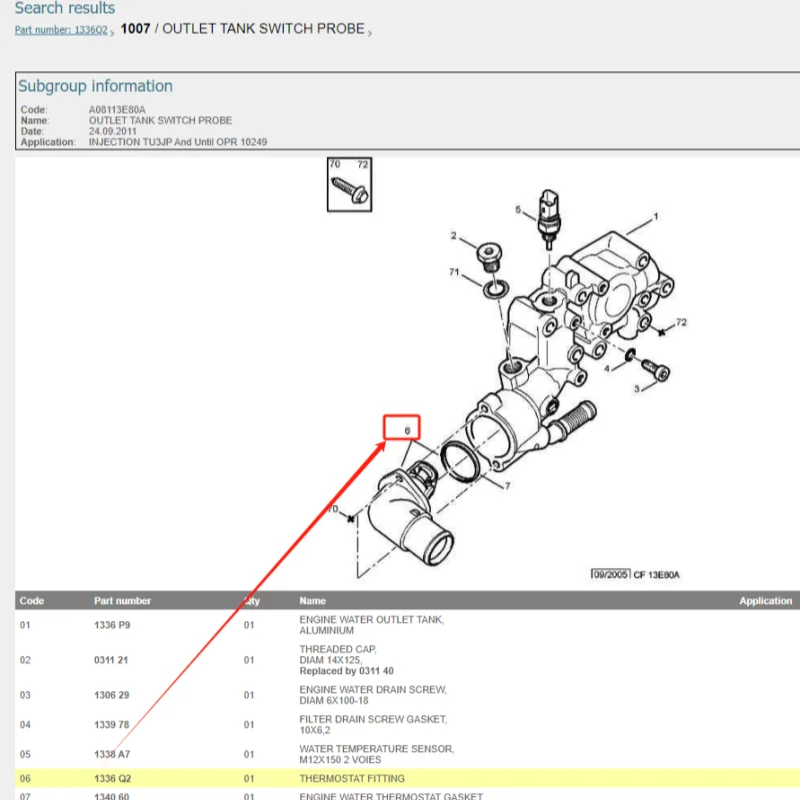Select callout number 3 near the drain screw
This screenshot has width=800, height=800.
636,389
